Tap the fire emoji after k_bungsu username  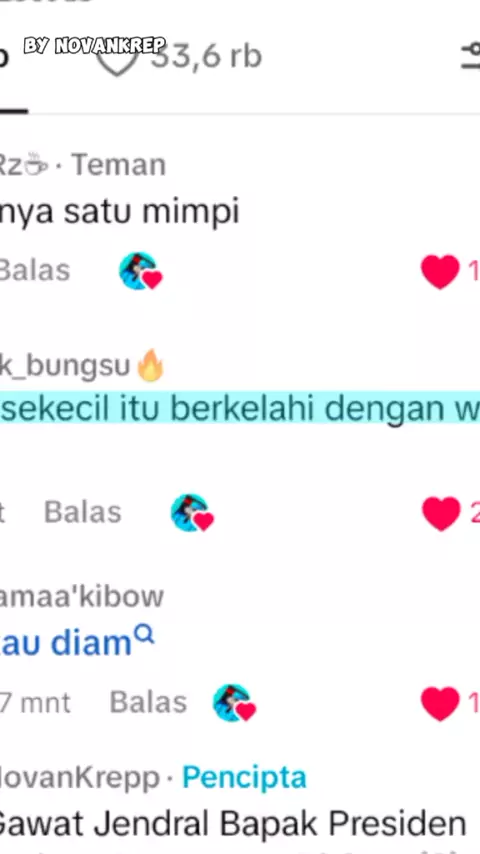(150, 365)
